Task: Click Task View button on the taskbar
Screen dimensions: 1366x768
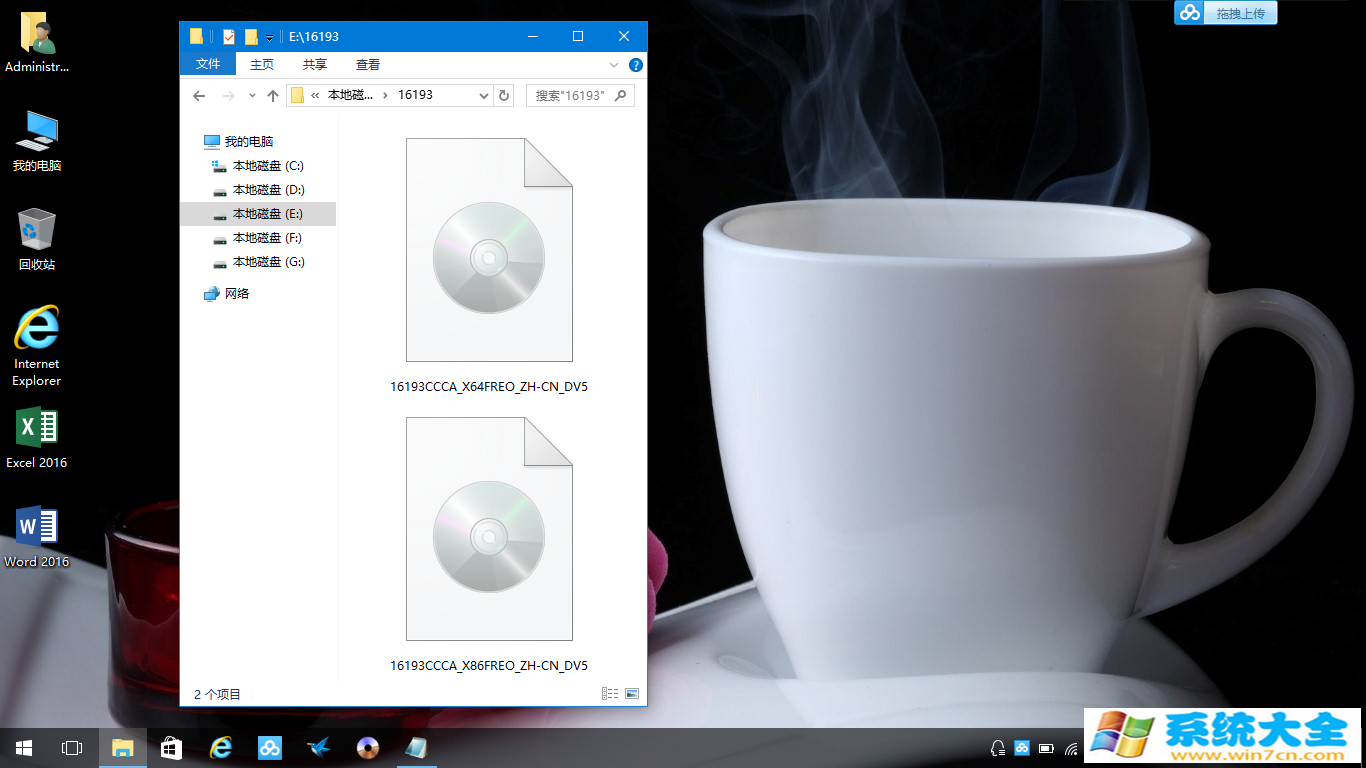Action: click(x=72, y=748)
